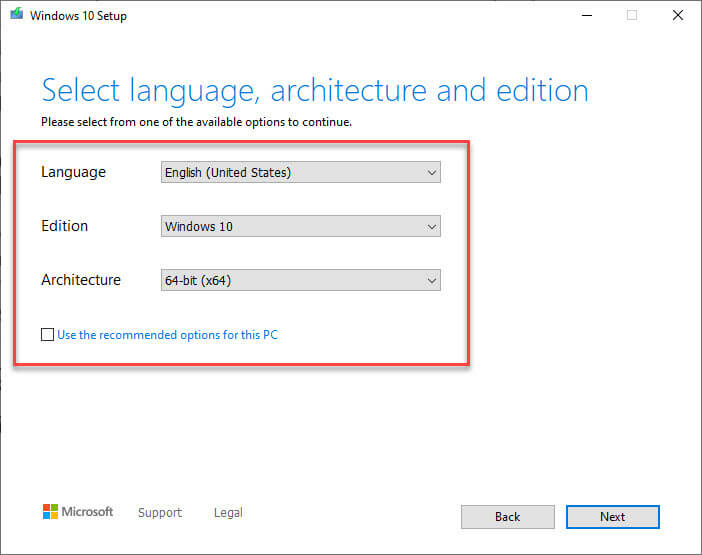Close the Windows 10 Setup window
Viewport: 702px width, 555px height.
678,16
